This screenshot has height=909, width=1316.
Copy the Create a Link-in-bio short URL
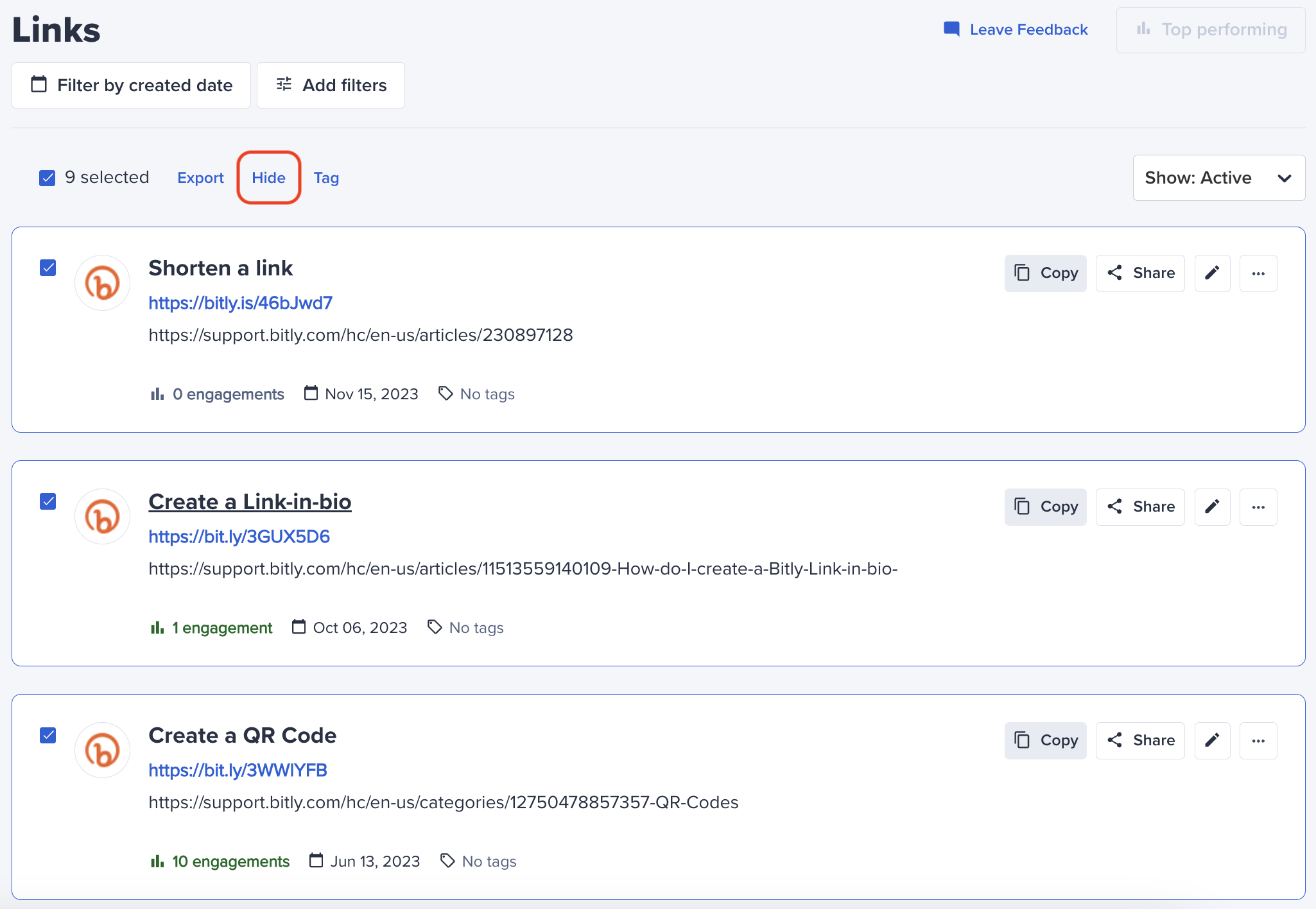1045,507
